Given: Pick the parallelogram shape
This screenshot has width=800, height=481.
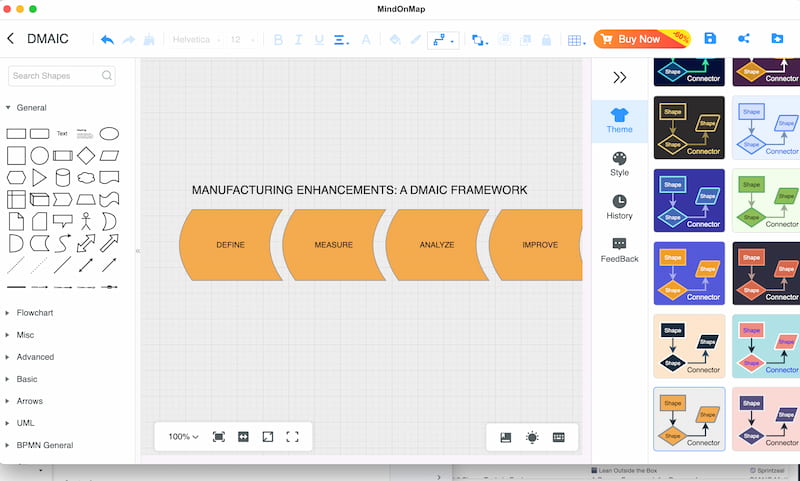Looking at the screenshot, I should click(109, 156).
